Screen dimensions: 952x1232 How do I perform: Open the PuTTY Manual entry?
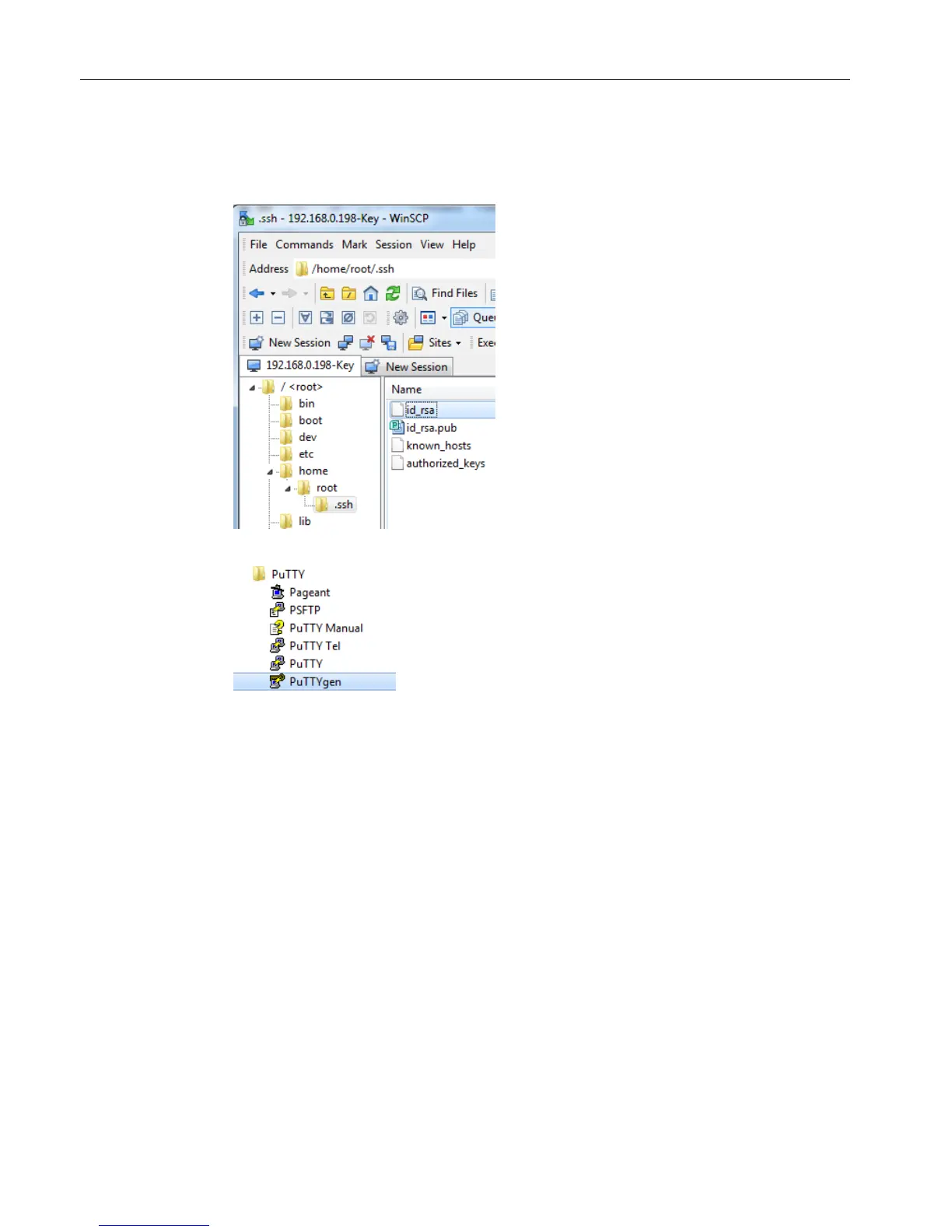point(317,628)
